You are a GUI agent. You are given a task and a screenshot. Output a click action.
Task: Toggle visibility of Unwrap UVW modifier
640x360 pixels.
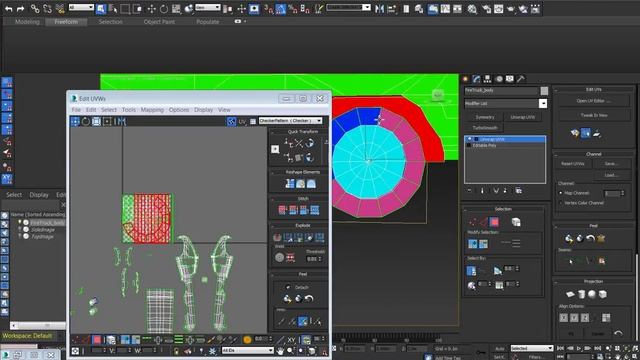469,139
